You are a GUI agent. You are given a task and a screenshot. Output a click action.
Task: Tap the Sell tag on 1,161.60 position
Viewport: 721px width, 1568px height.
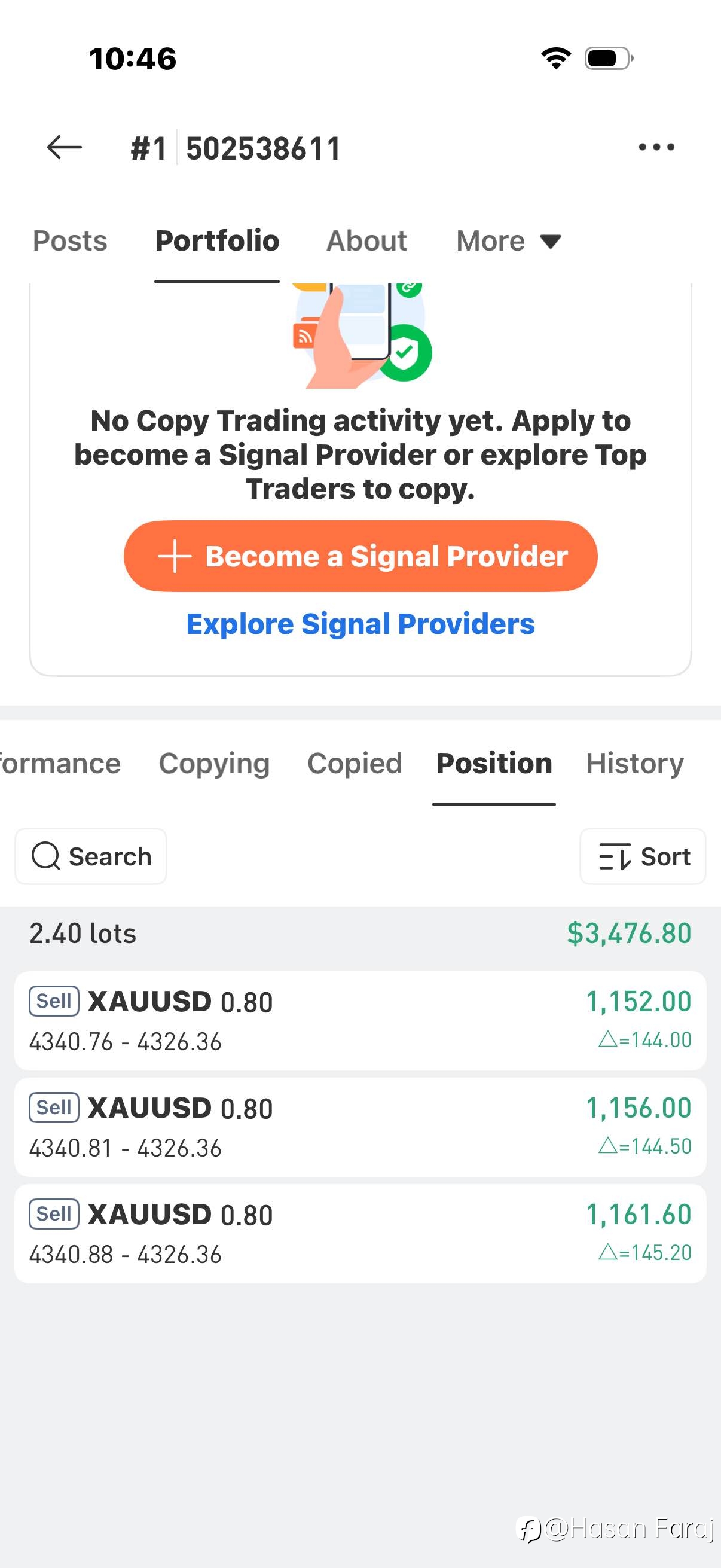tap(54, 1214)
